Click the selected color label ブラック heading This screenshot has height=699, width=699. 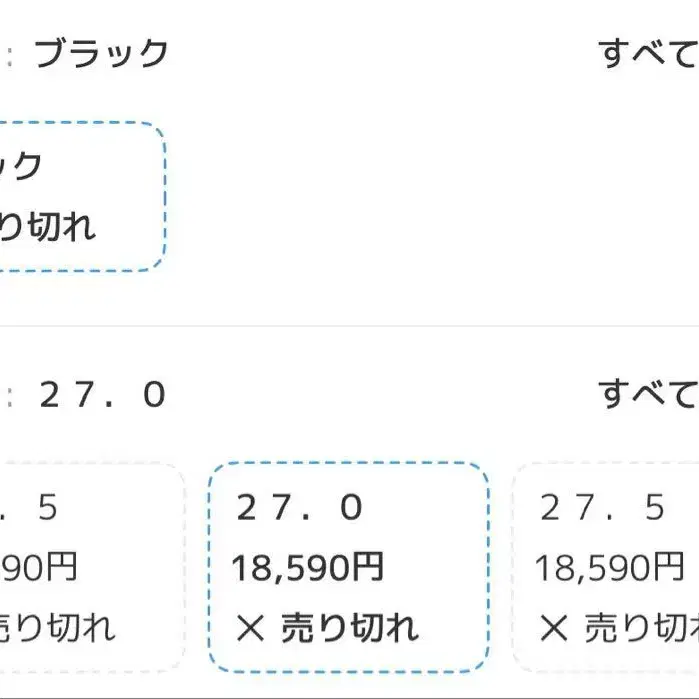tap(102, 54)
